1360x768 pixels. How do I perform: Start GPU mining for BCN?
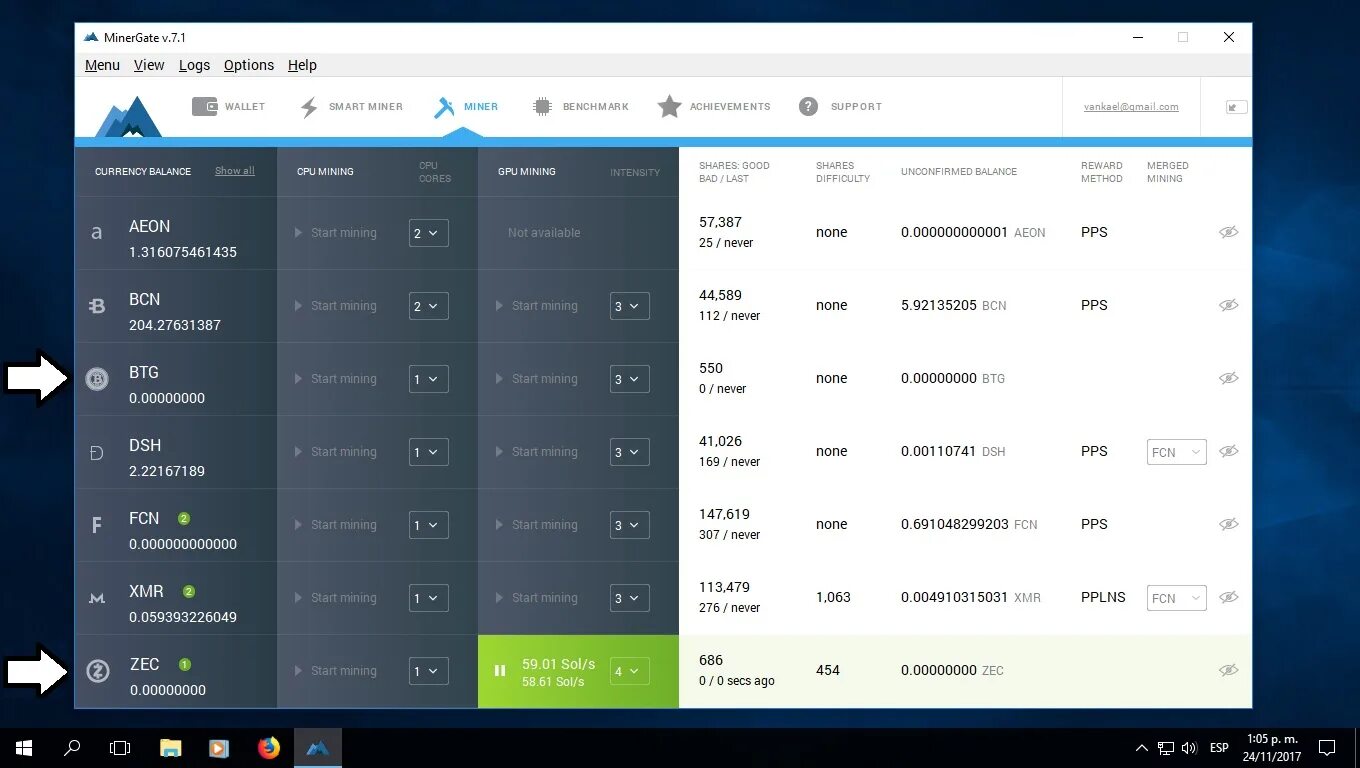[536, 306]
